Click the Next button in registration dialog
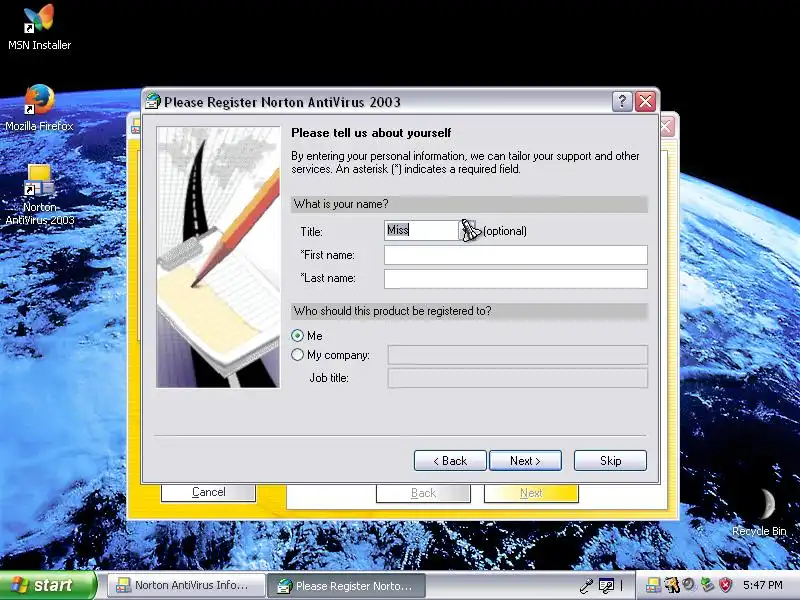 tap(526, 461)
